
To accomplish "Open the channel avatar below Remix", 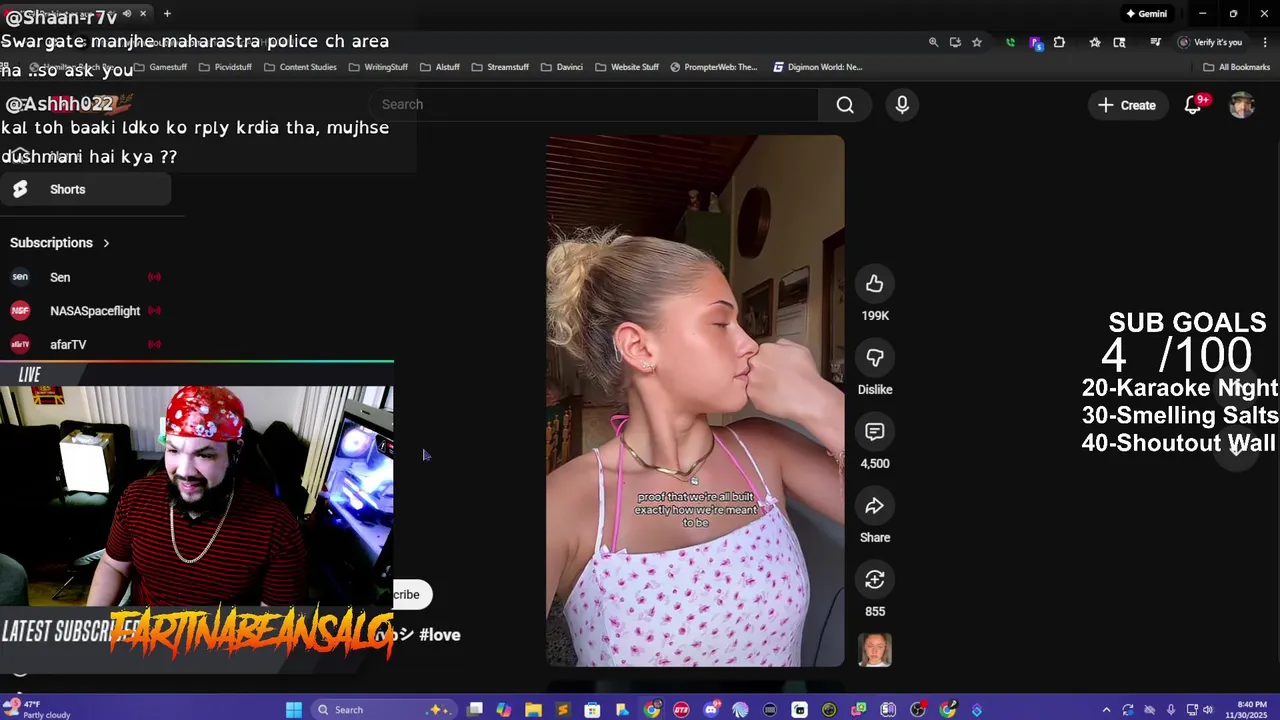I will tap(874, 650).
